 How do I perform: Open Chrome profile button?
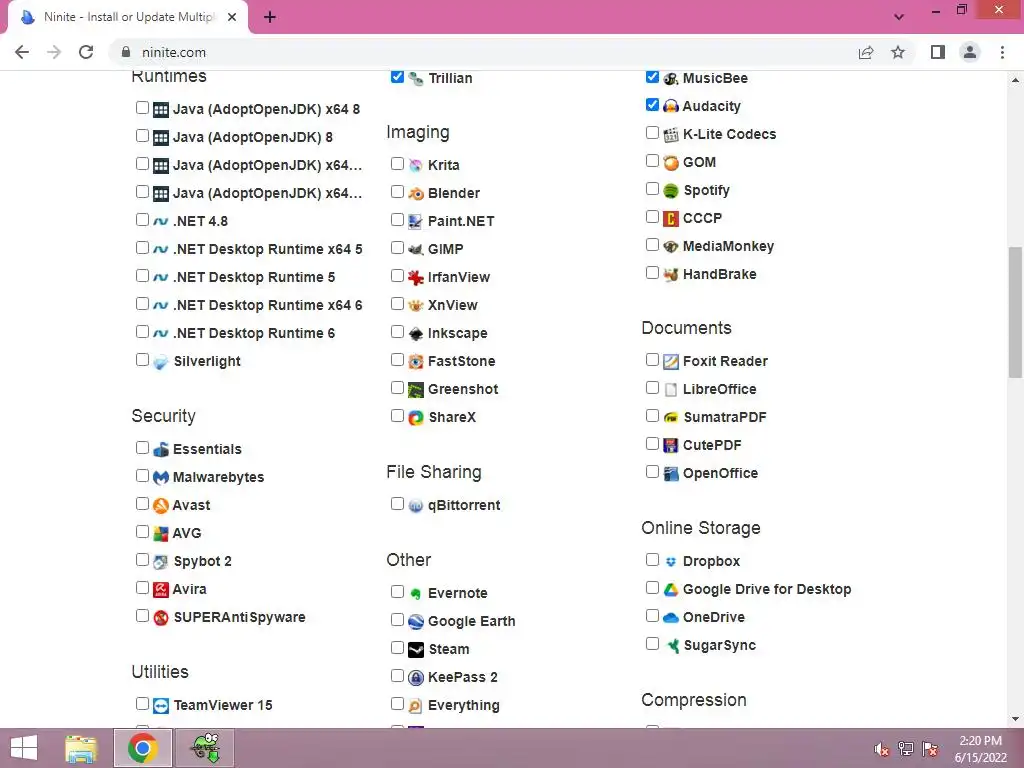pos(970,52)
